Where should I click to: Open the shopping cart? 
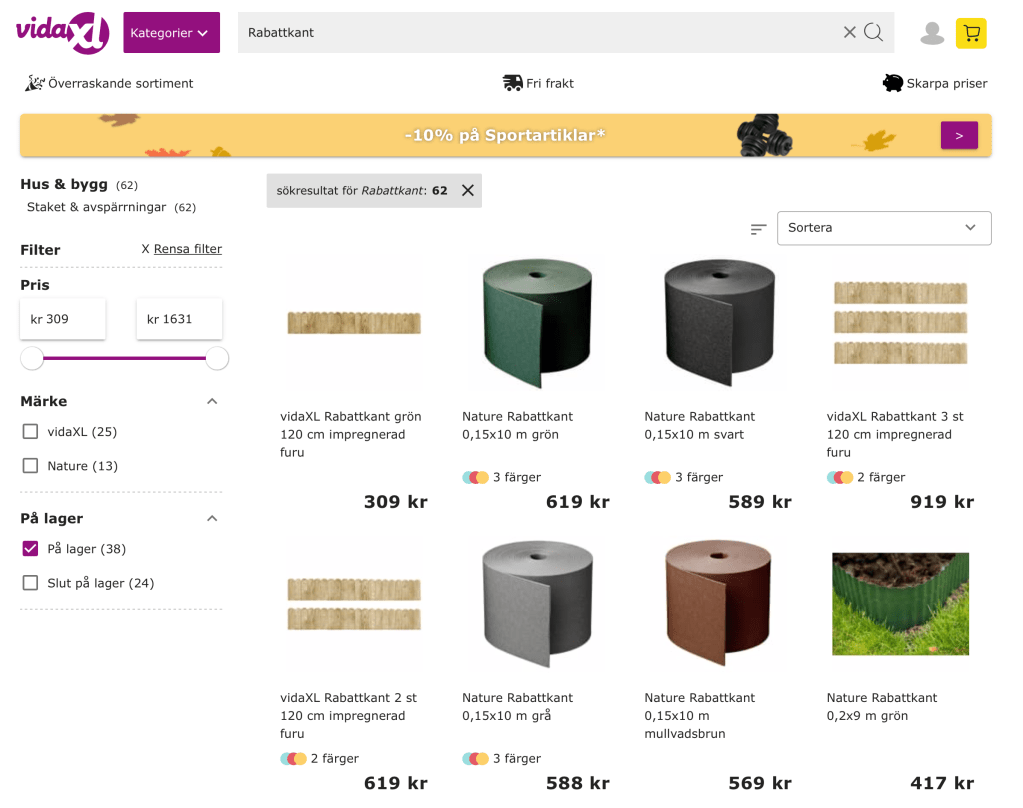970,33
